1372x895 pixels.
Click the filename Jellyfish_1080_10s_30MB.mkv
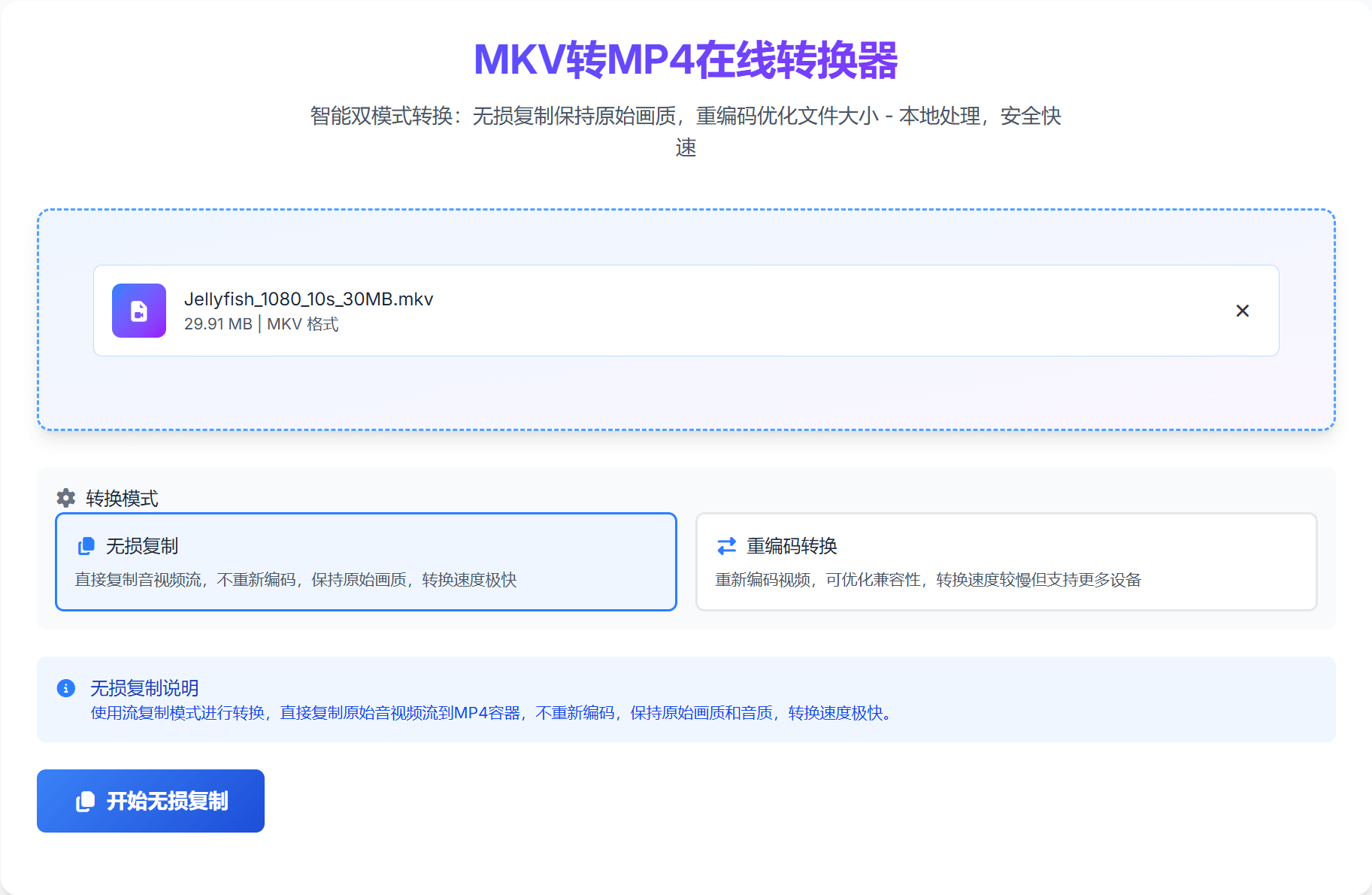tap(309, 299)
